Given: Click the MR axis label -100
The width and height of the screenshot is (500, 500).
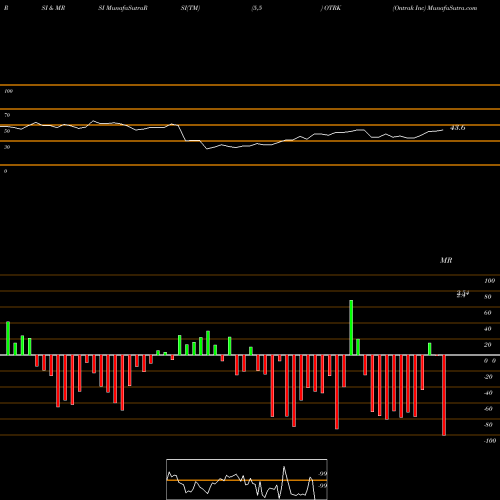Looking at the screenshot, I should 490,441.
